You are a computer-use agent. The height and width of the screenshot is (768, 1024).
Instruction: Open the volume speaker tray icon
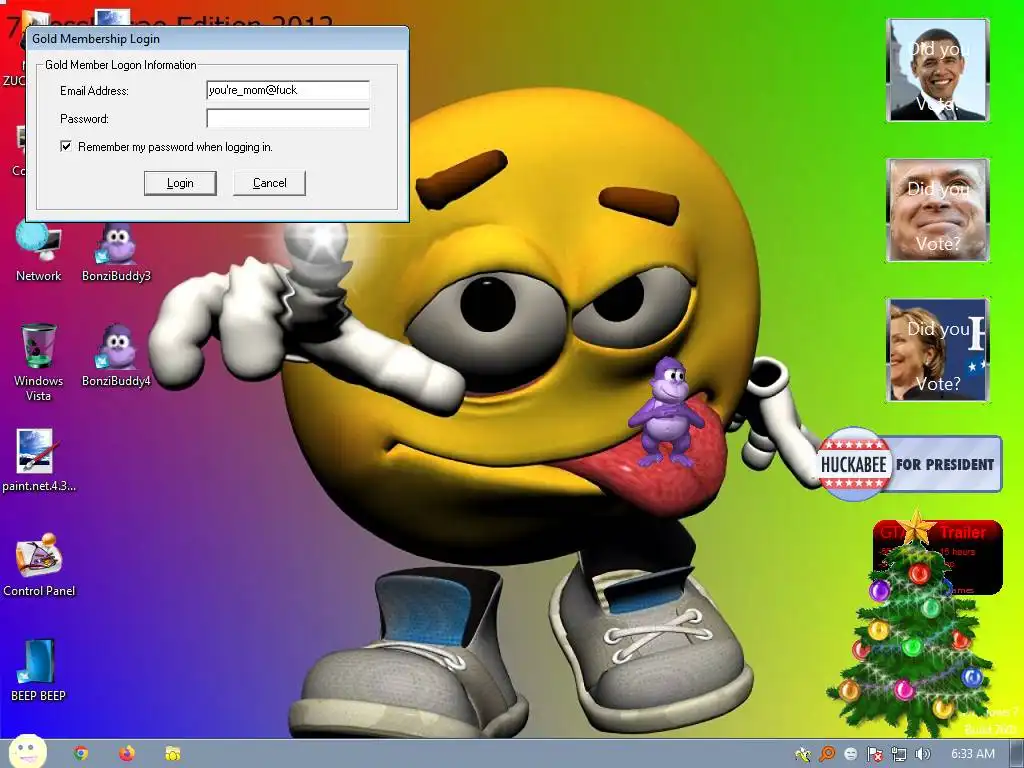[x=922, y=754]
